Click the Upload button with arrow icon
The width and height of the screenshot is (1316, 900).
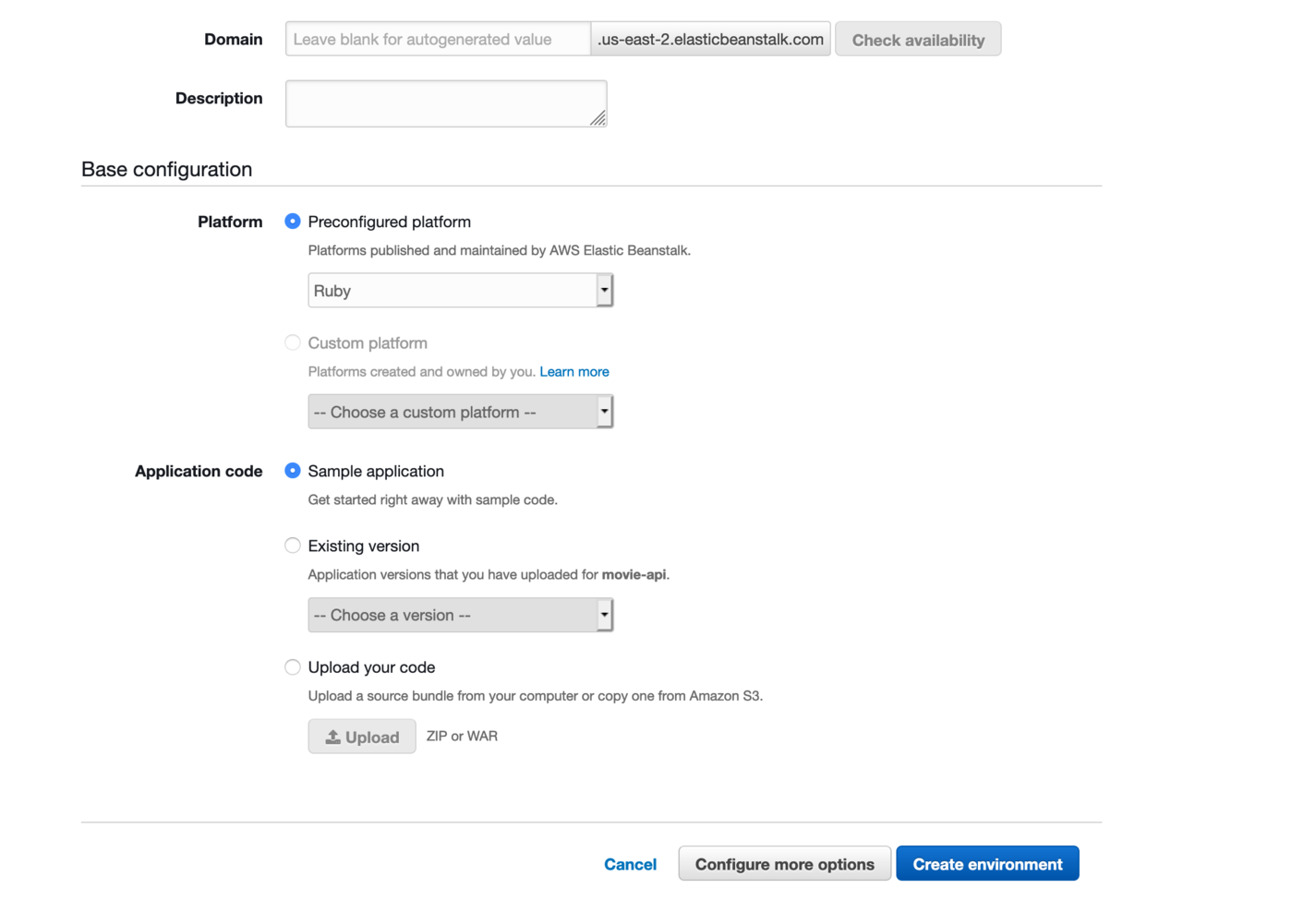point(362,737)
